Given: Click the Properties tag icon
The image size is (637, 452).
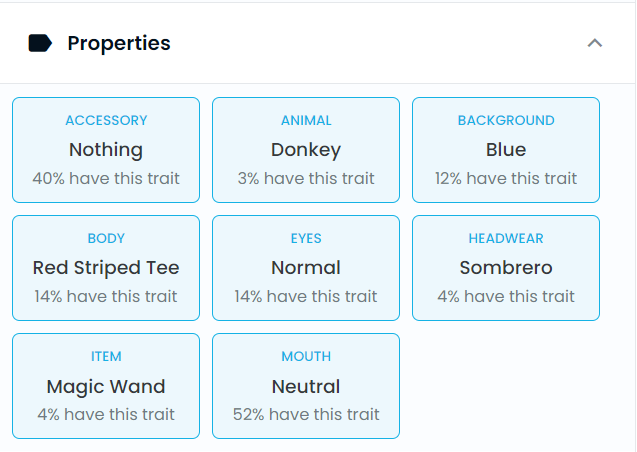Looking at the screenshot, I should coord(40,43).
